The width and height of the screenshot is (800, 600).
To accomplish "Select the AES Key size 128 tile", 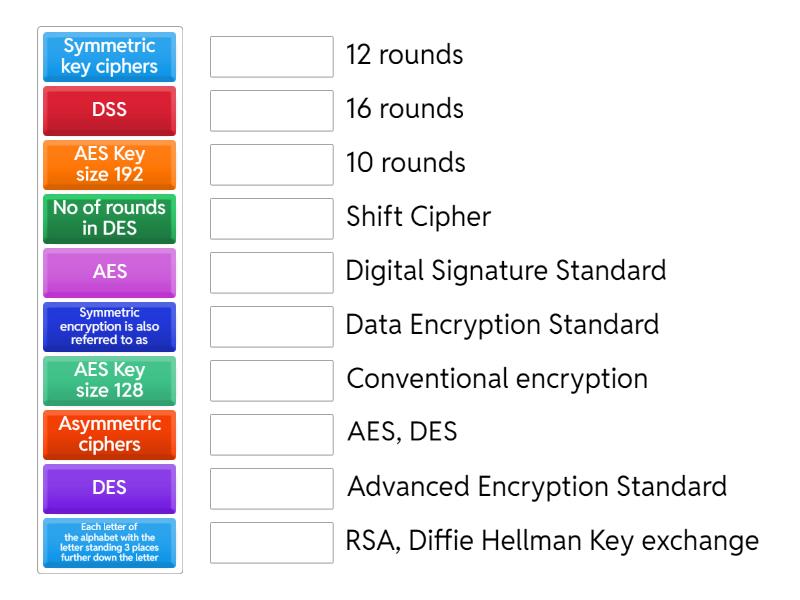I will pos(108,380).
